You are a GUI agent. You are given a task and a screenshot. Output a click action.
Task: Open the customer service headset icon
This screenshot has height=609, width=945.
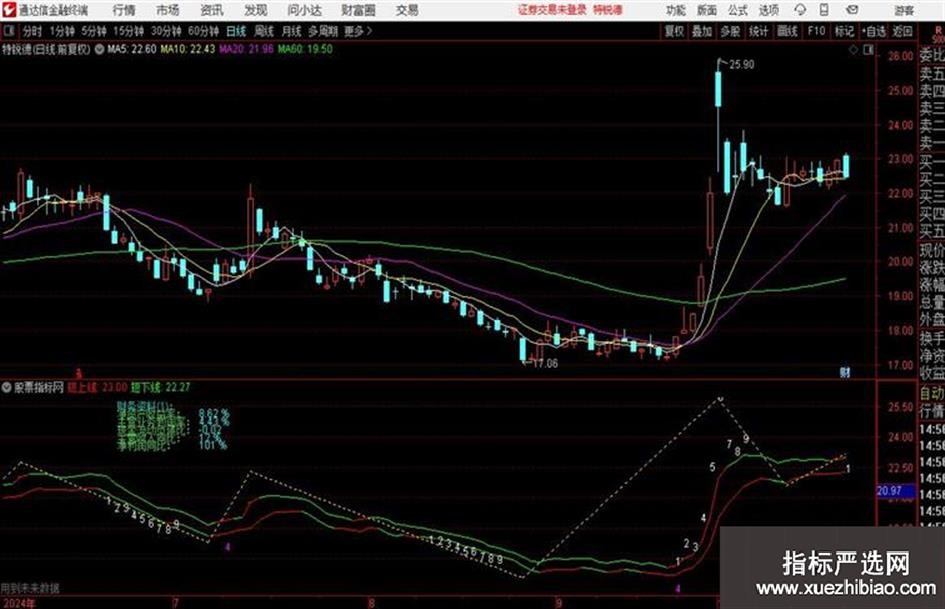800,10
